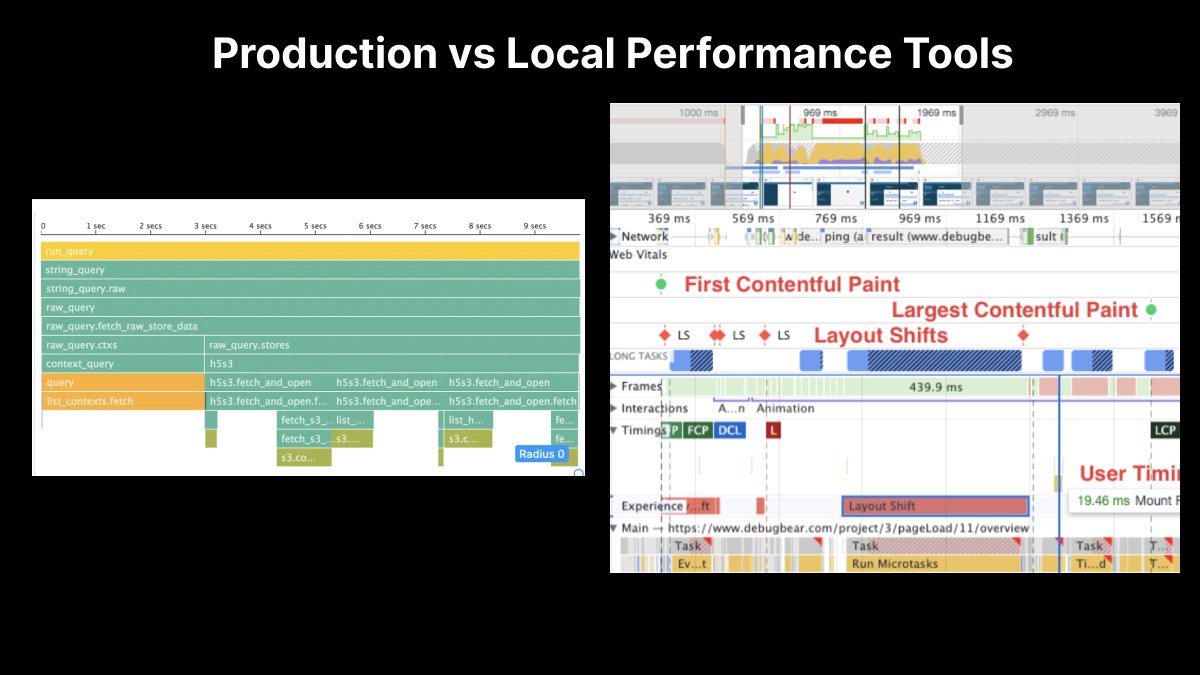Click the DCL badge in the Timings track
This screenshot has width=1200, height=675.
point(730,429)
